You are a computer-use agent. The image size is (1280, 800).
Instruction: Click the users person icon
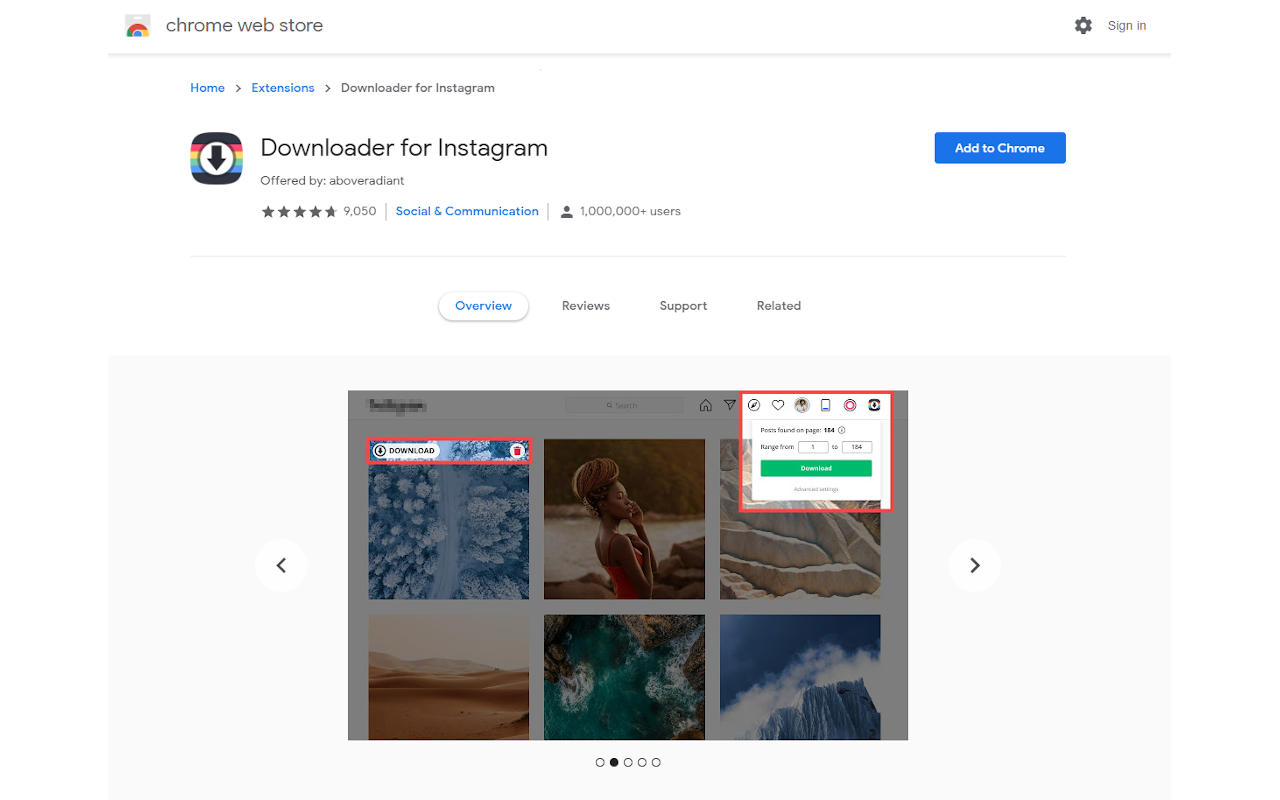click(567, 212)
